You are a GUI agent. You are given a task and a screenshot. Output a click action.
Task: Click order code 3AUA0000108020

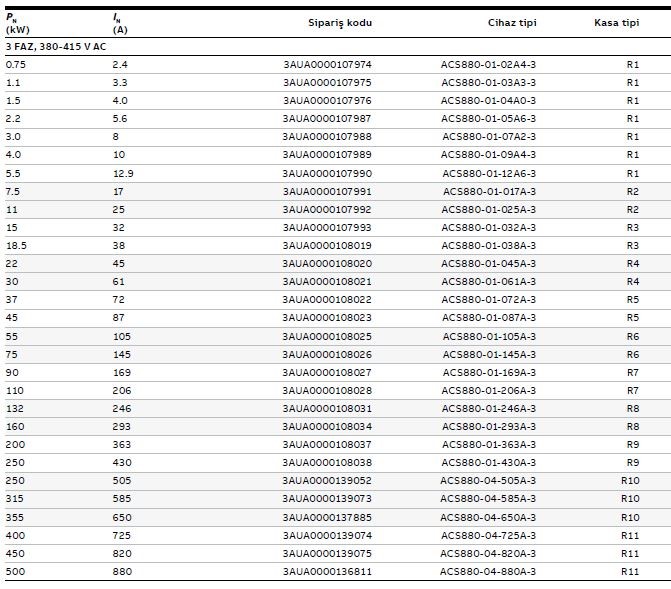point(327,263)
